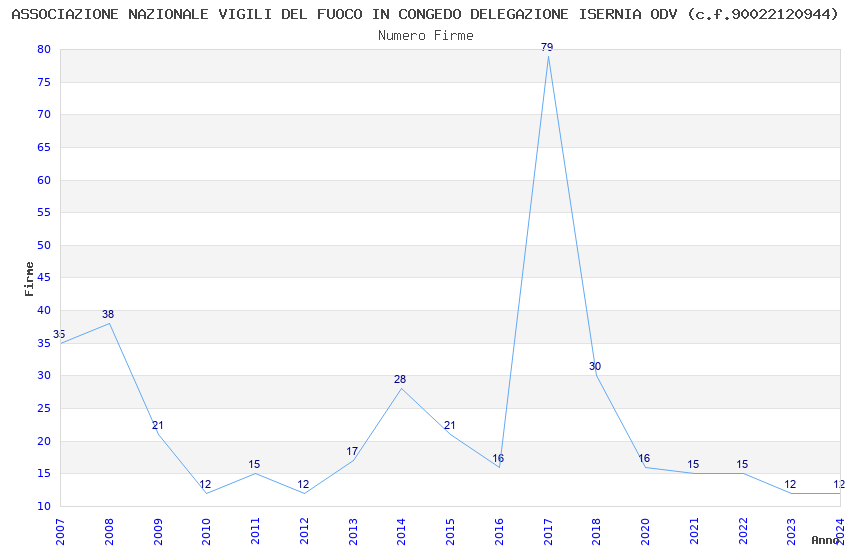This screenshot has height=550, width=850.
Task: Click the data label 12 above 2023
Action: point(790,484)
